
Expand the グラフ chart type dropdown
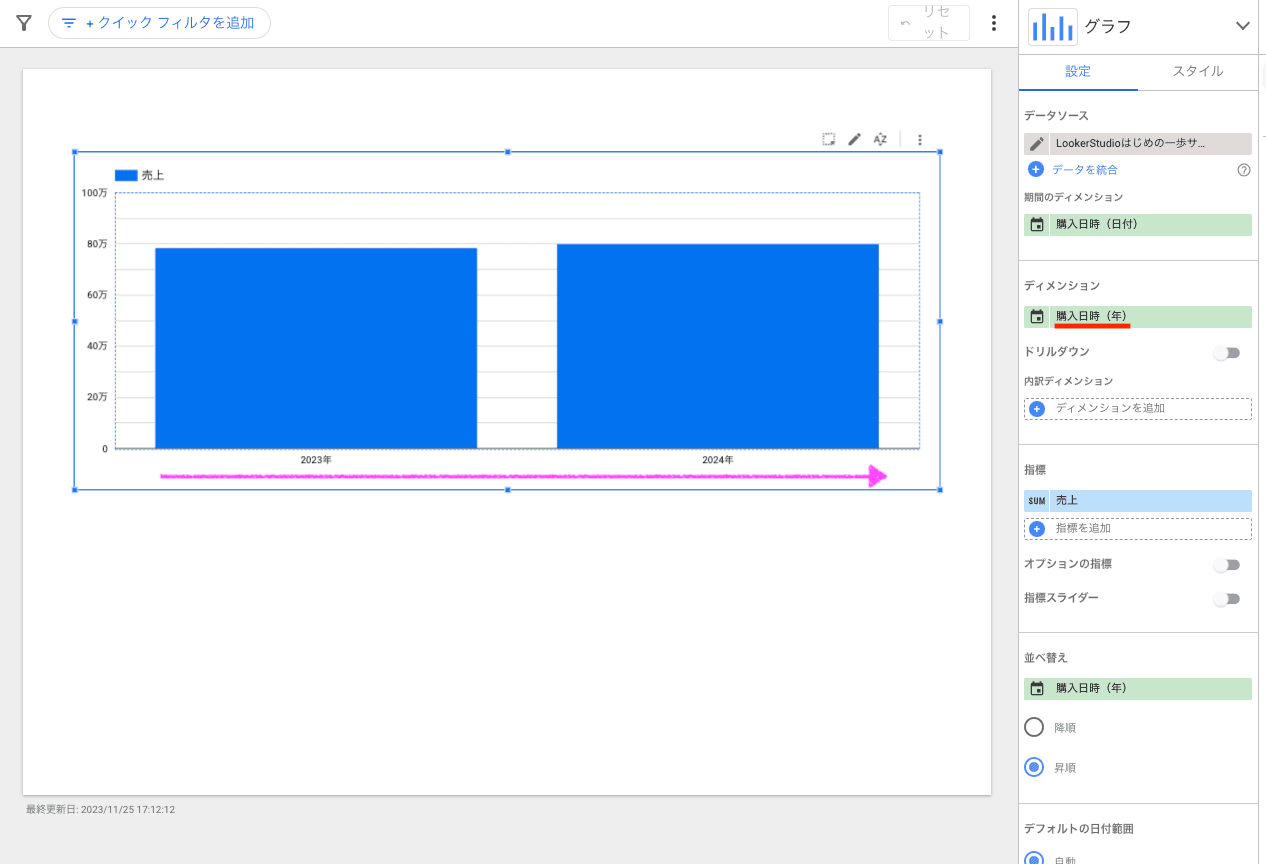1242,26
